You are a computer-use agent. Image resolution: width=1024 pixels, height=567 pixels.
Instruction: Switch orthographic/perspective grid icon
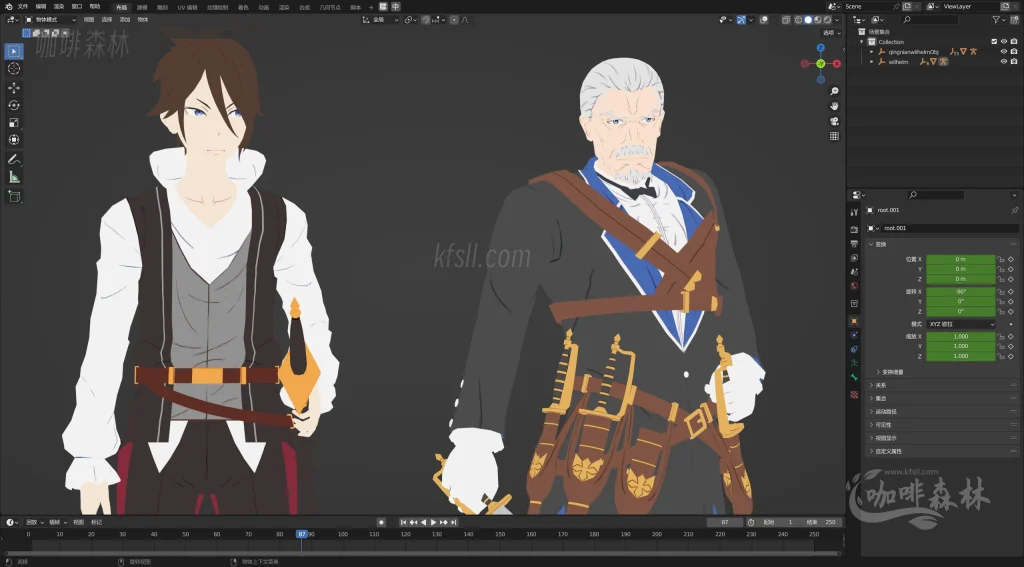click(x=834, y=136)
